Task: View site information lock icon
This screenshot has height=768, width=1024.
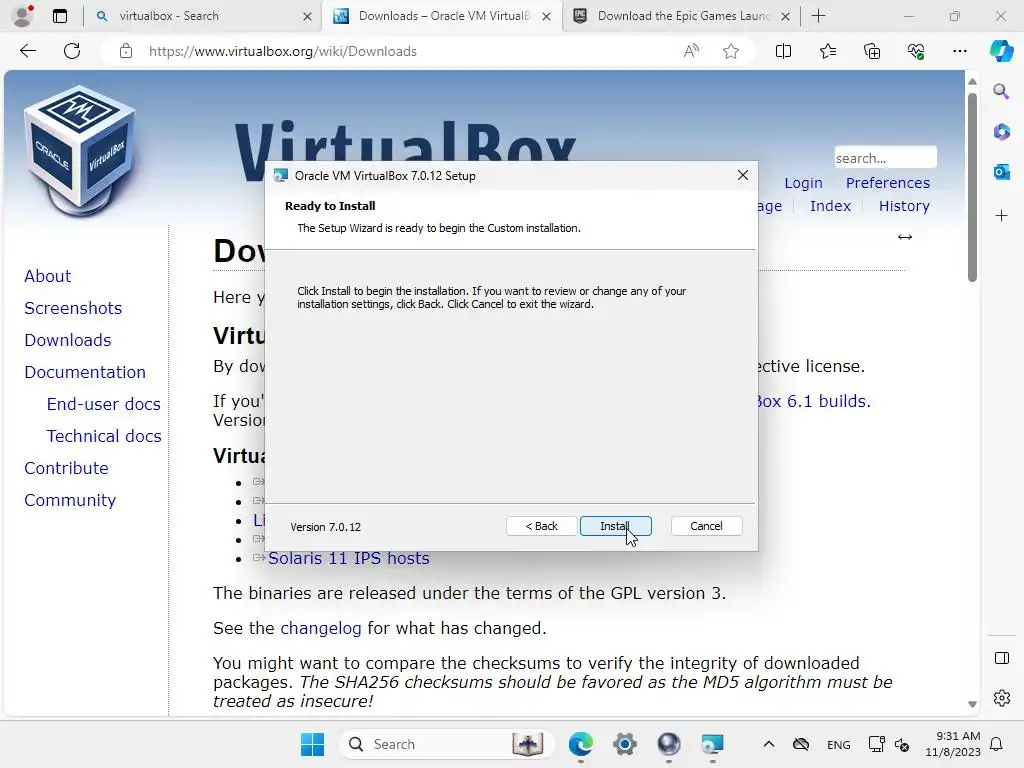Action: pos(126,51)
